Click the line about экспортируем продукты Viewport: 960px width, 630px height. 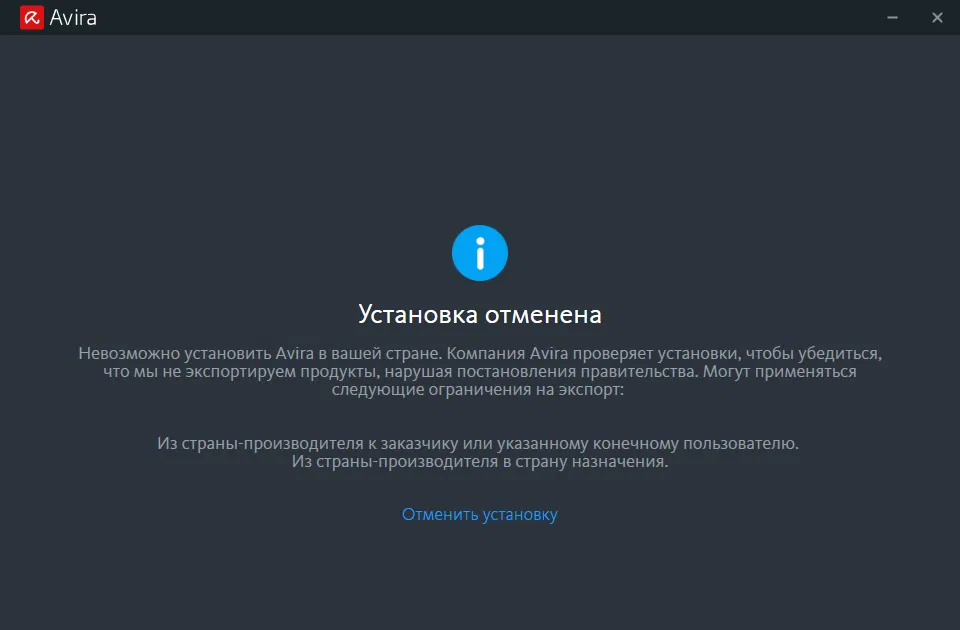(x=480, y=372)
